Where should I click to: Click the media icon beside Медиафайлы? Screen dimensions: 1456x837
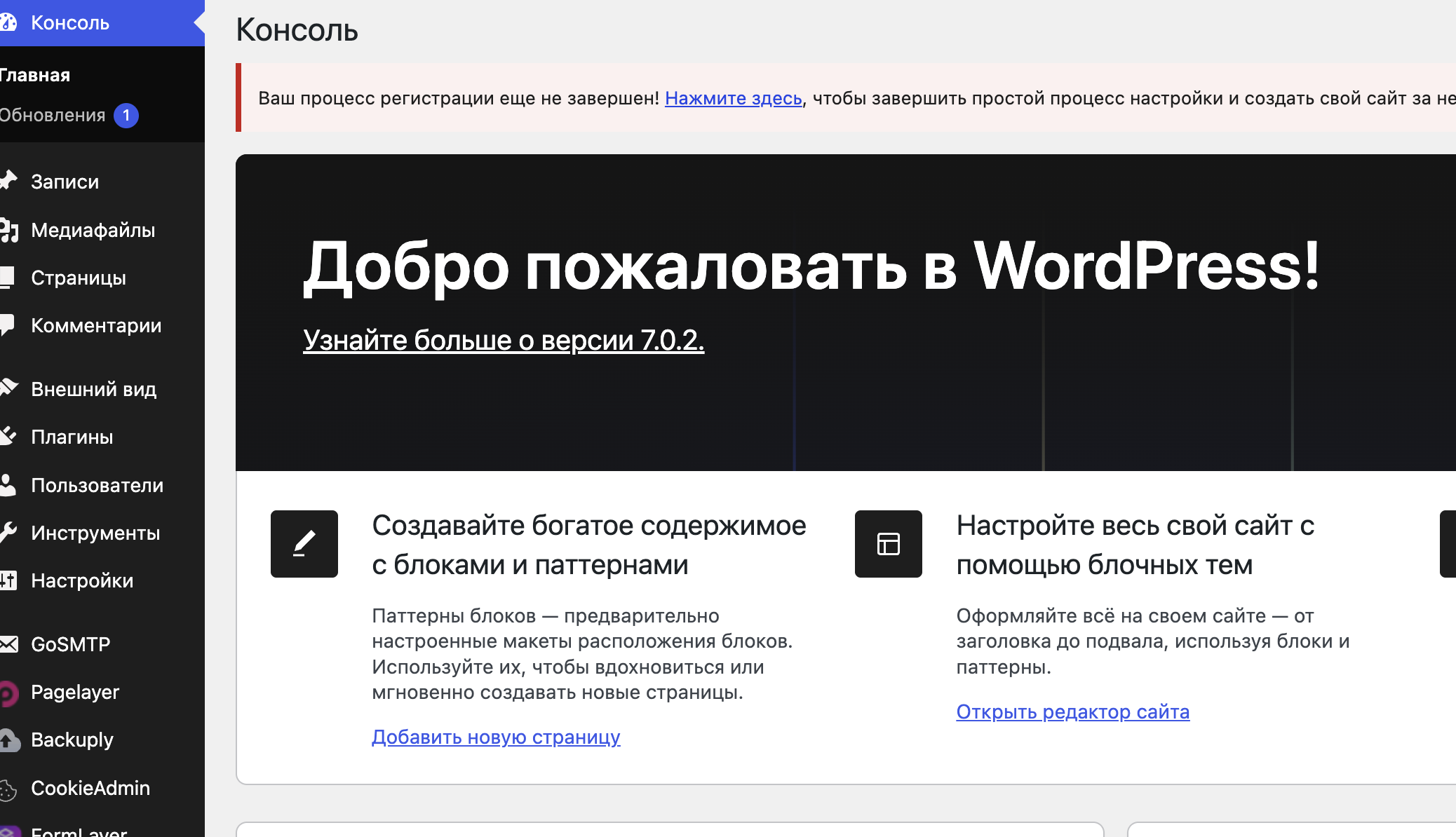coord(8,230)
